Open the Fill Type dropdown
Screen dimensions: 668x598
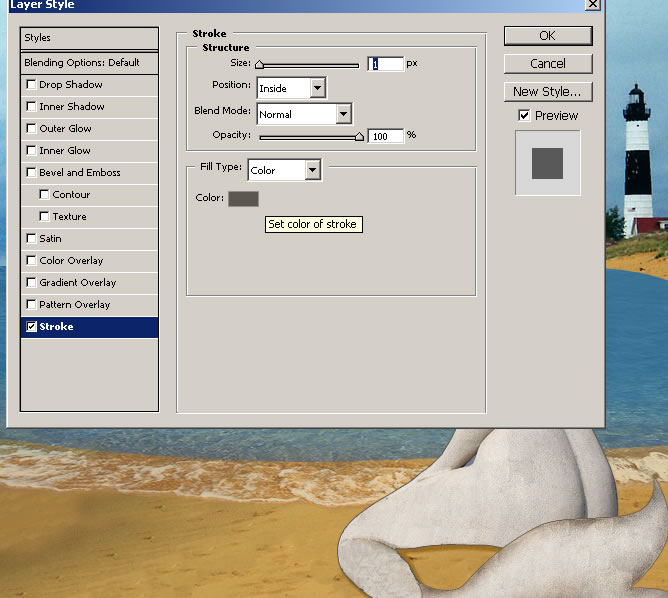(x=284, y=170)
